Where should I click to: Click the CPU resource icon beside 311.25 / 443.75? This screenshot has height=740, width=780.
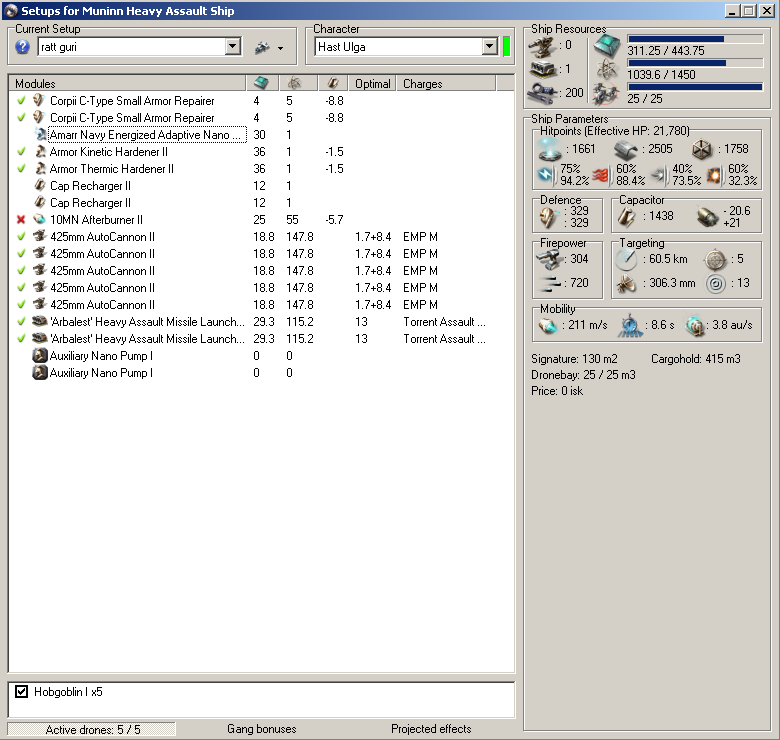pyautogui.click(x=607, y=46)
